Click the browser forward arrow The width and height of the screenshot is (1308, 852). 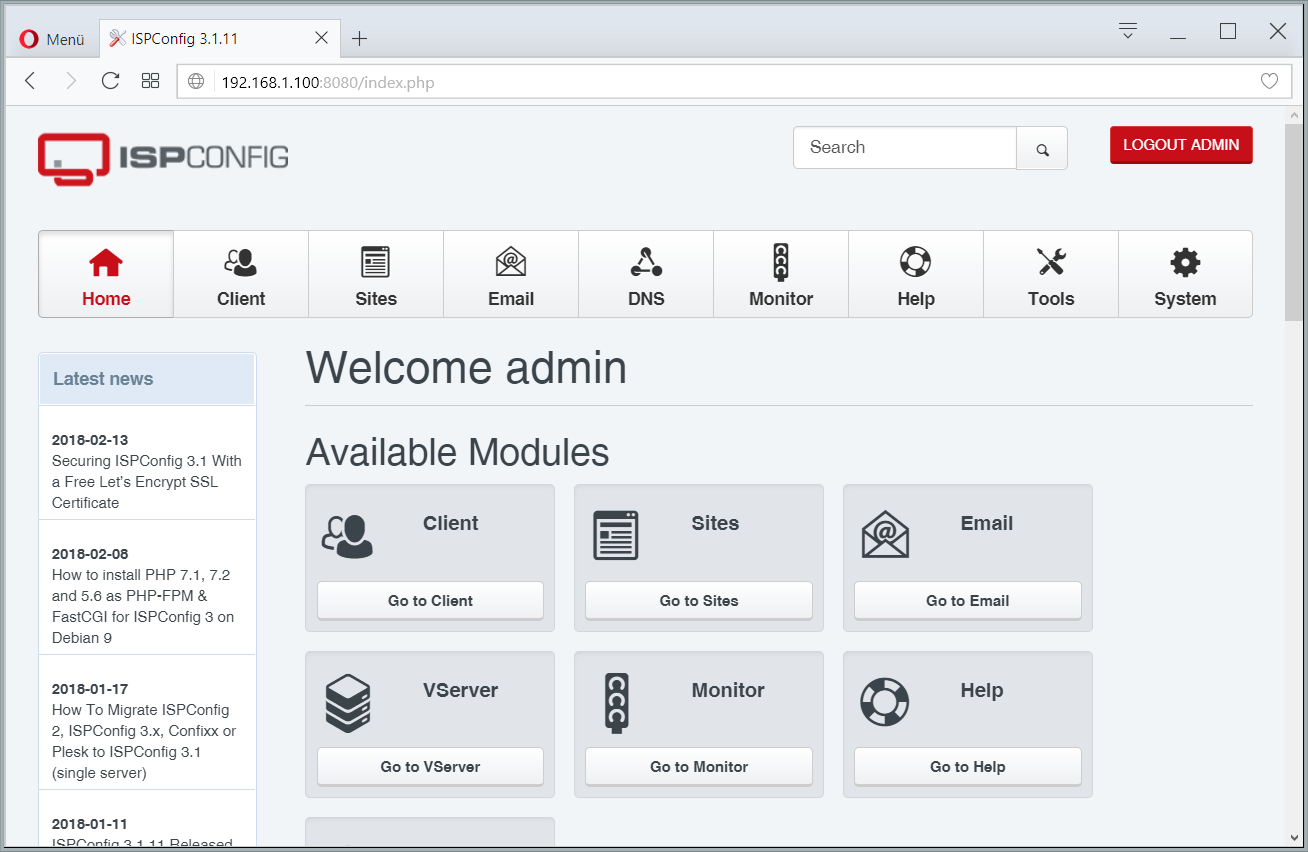click(70, 81)
